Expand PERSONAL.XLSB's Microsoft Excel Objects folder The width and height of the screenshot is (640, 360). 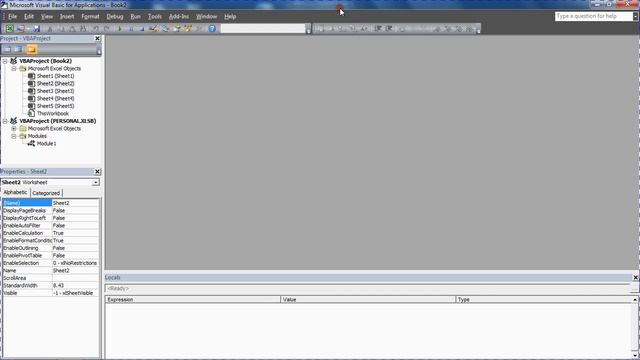pos(13,129)
